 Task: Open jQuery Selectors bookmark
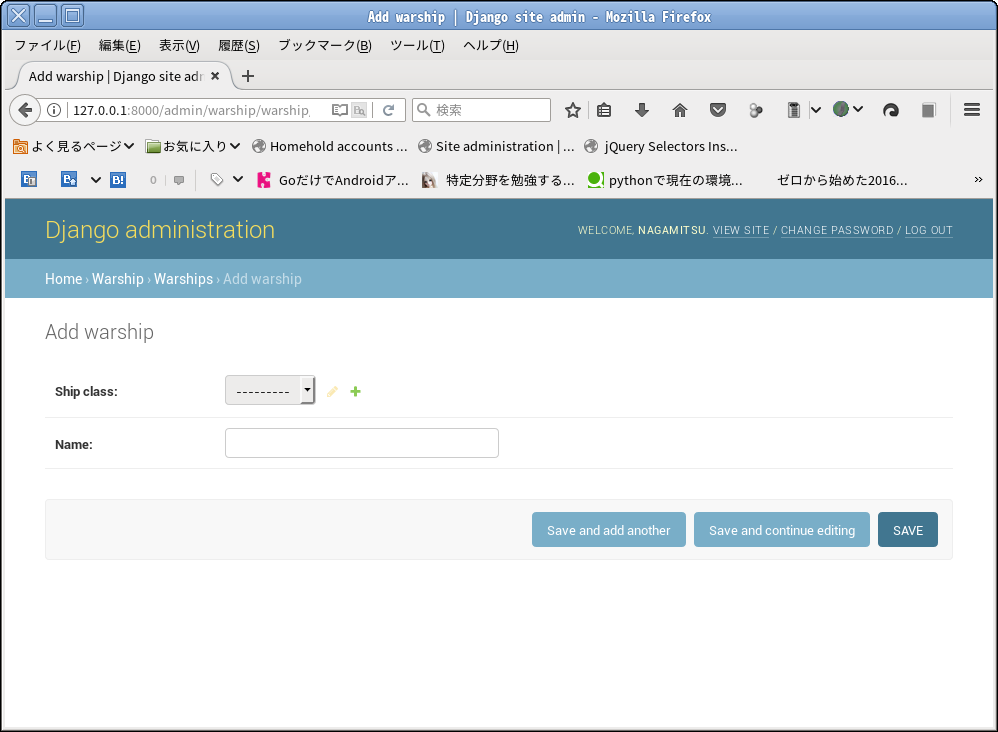click(661, 146)
